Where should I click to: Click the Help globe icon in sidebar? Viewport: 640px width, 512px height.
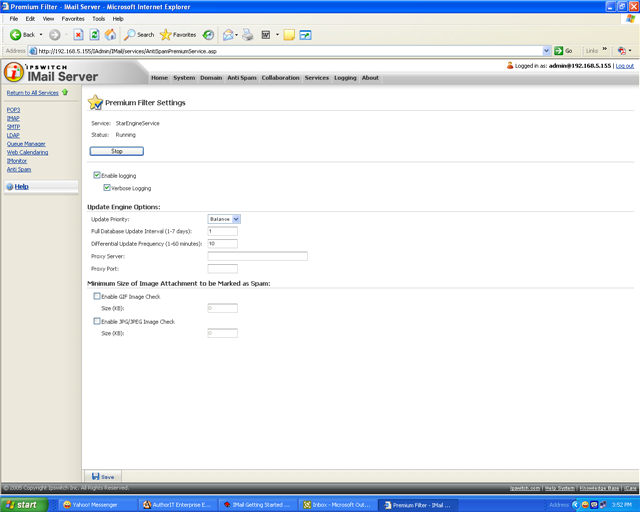(x=10, y=187)
